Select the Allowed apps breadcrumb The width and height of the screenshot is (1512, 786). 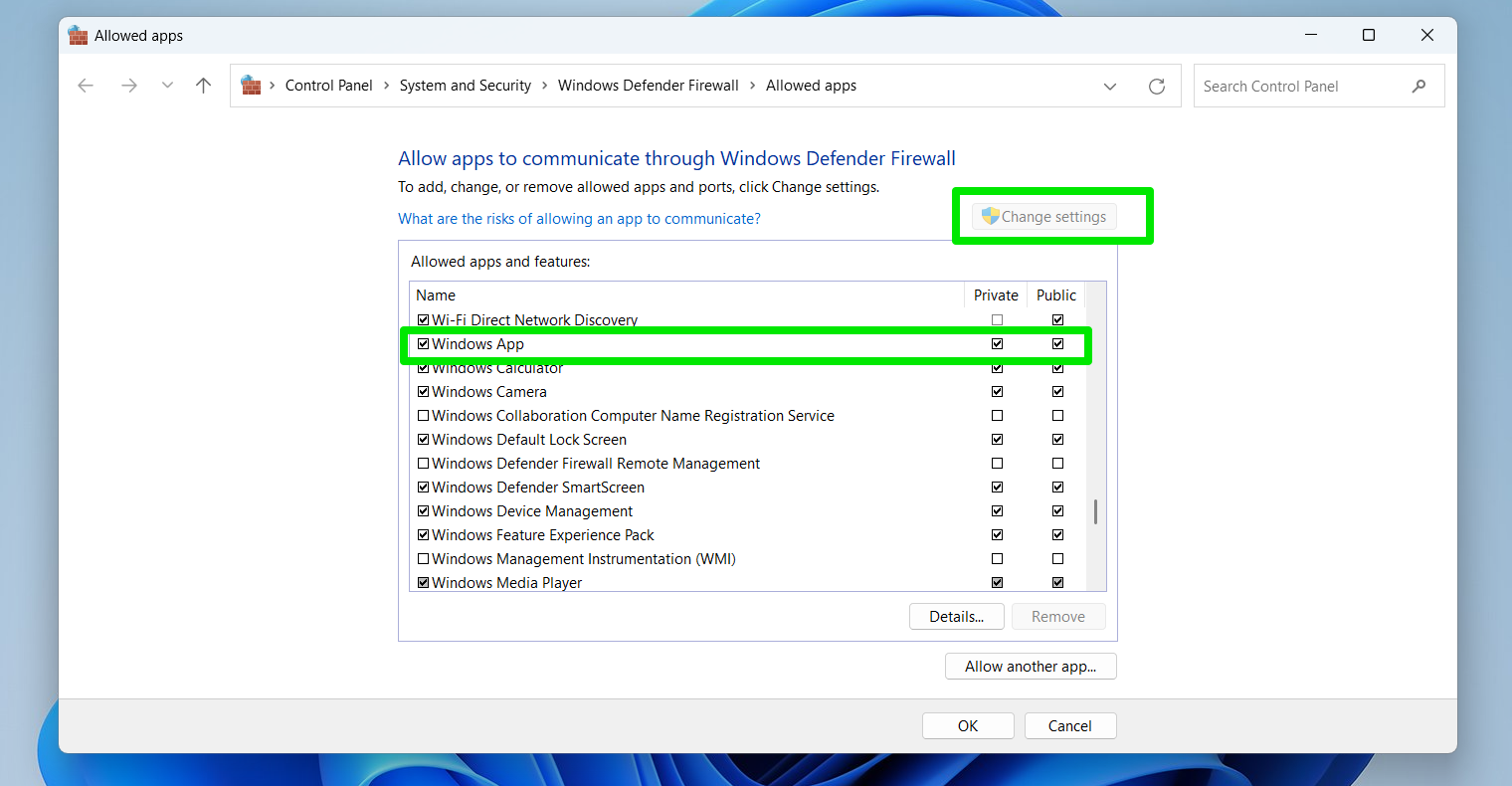811,86
